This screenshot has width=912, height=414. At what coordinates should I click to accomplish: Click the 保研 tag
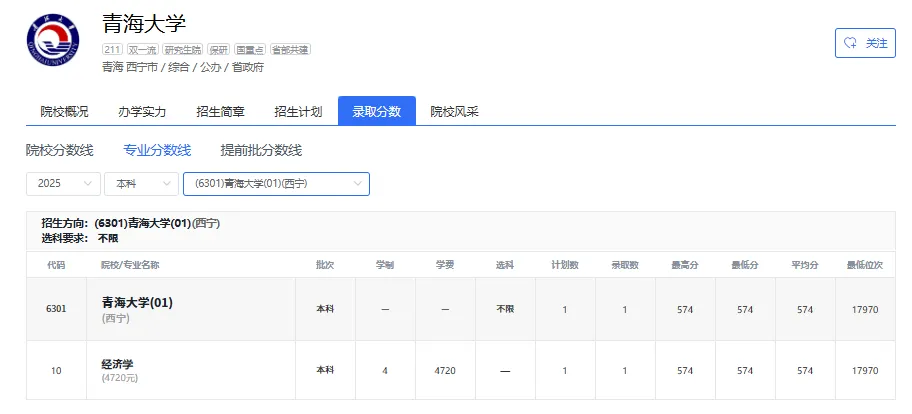tap(220, 50)
